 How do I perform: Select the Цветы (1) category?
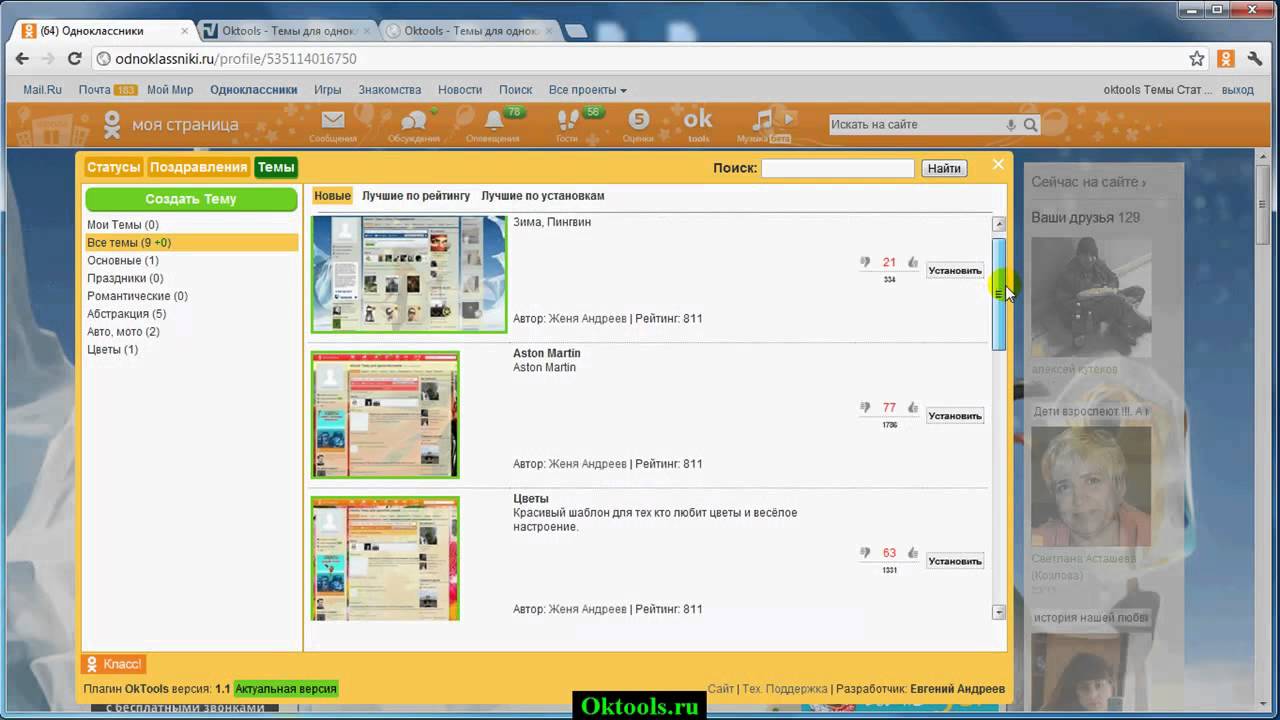point(113,350)
